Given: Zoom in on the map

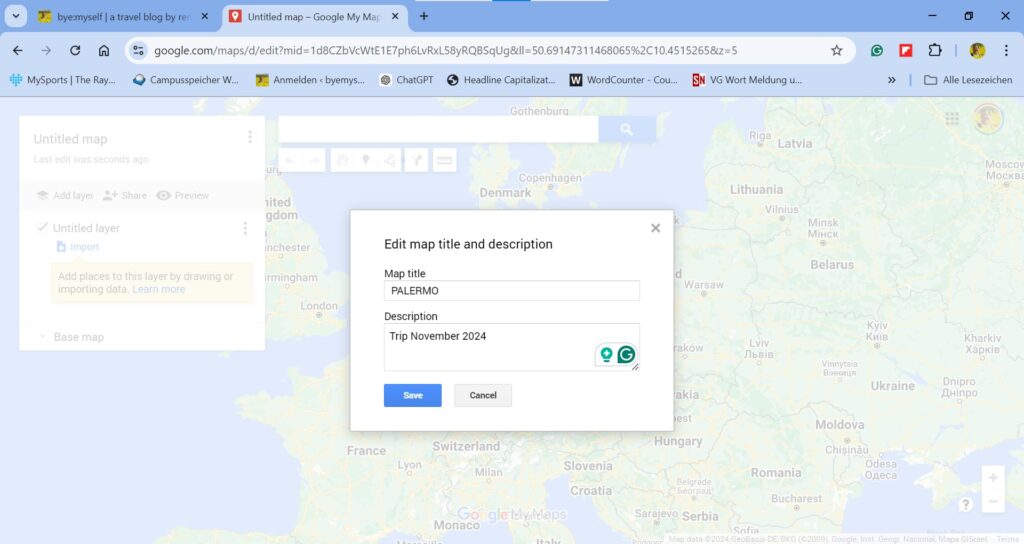Looking at the screenshot, I should (x=993, y=478).
